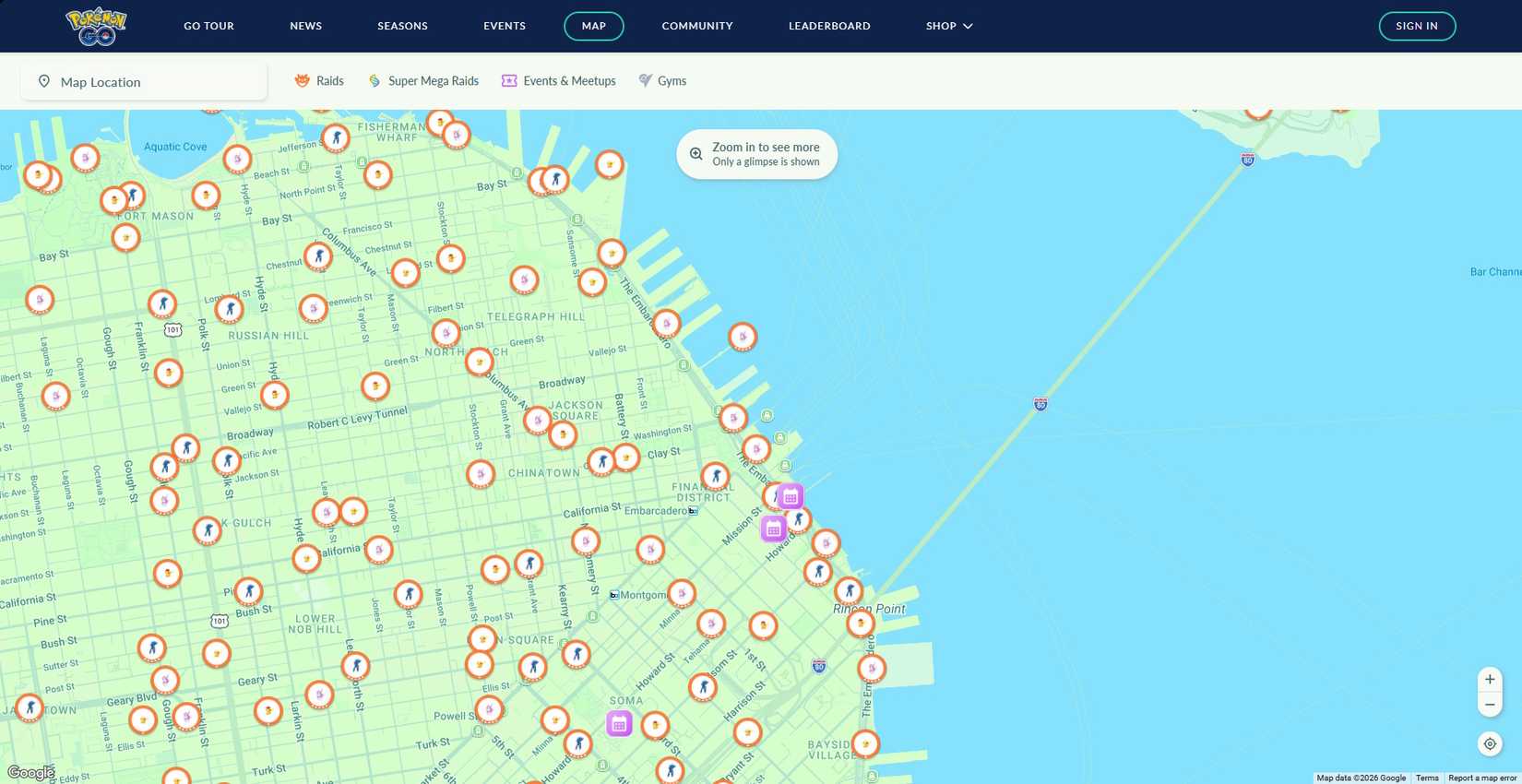This screenshot has width=1522, height=784.
Task: Zoom out with the minus button
Action: click(x=1490, y=705)
